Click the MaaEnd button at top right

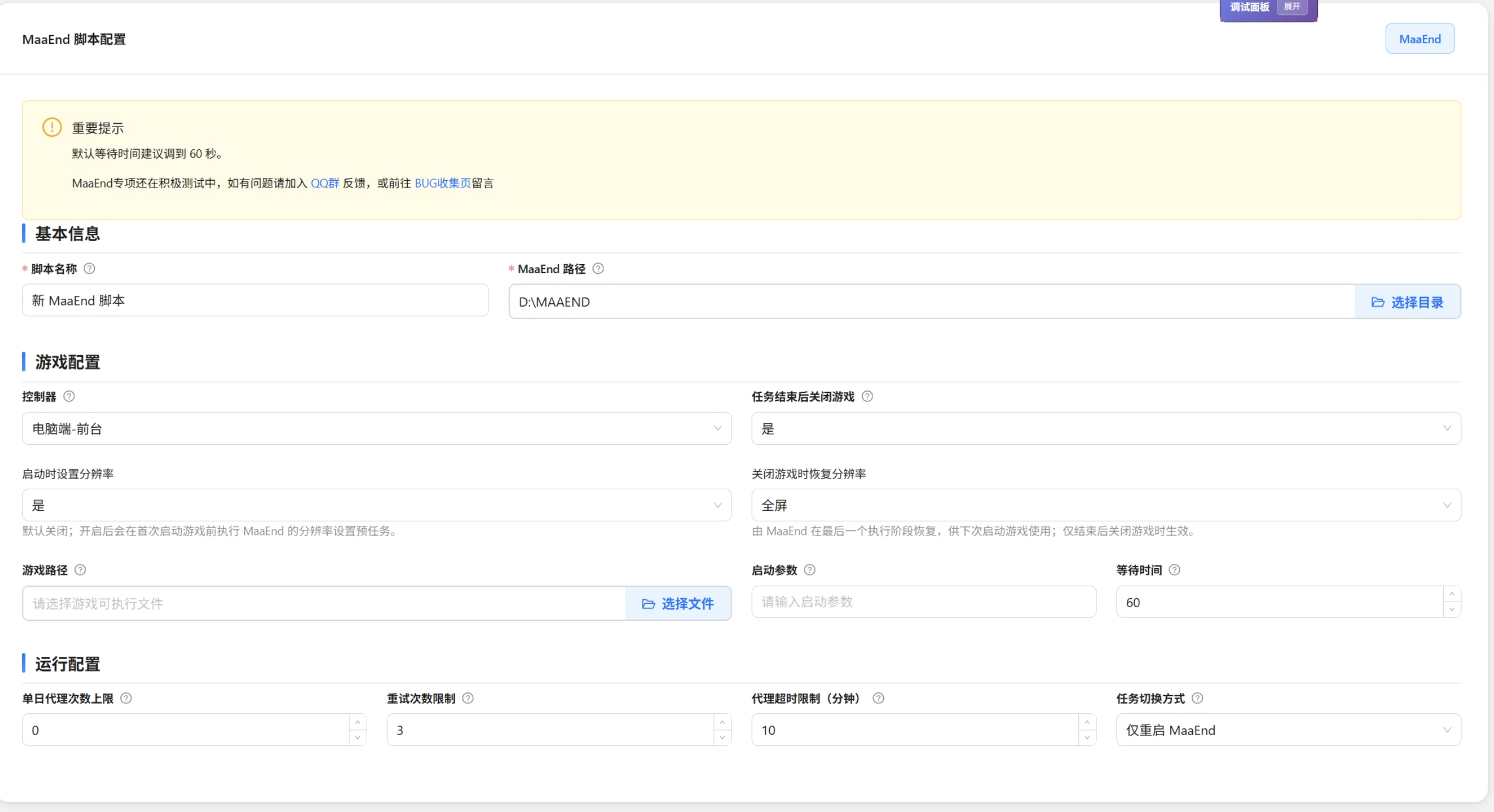click(1420, 39)
